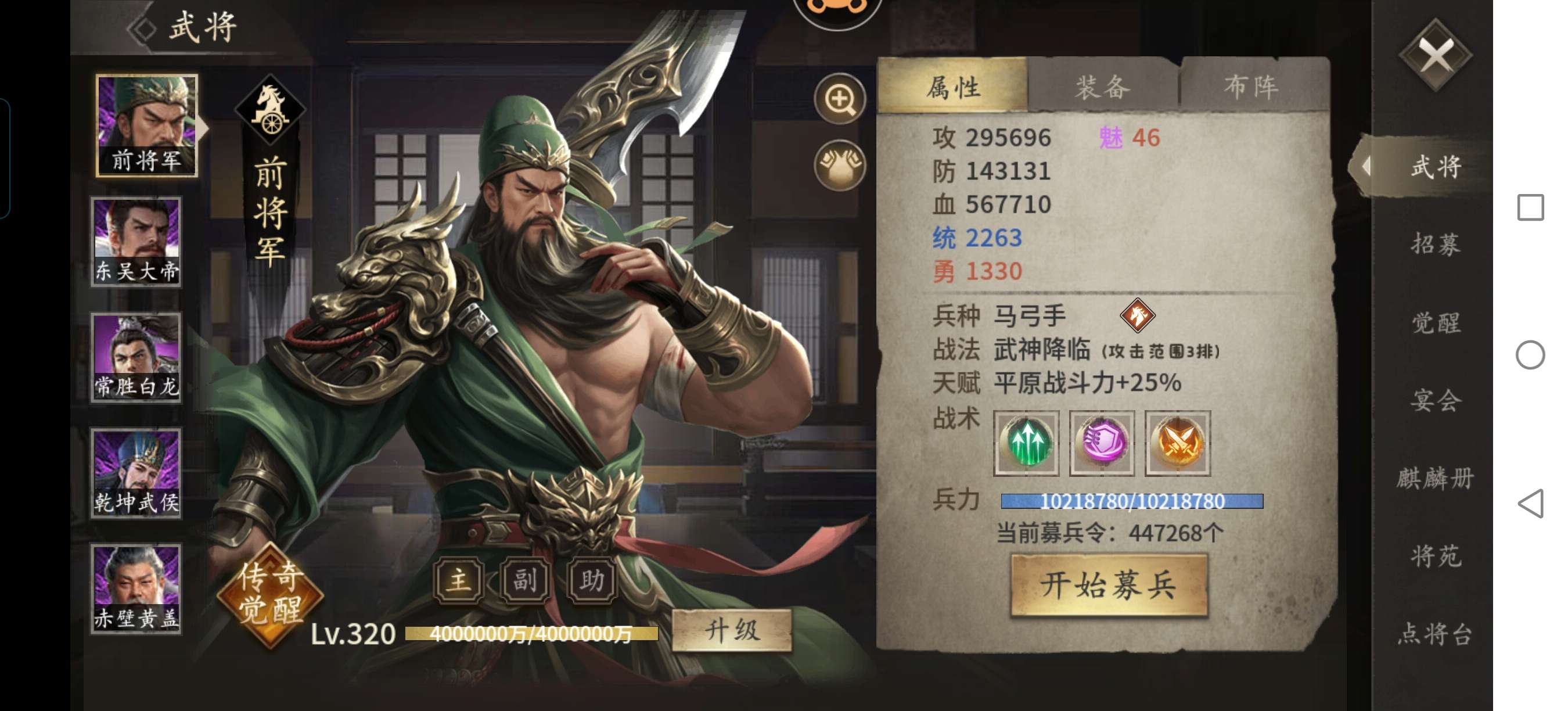This screenshot has width=1568, height=711.
Task: Switch to the 布阵 tab
Action: pyautogui.click(x=1253, y=86)
